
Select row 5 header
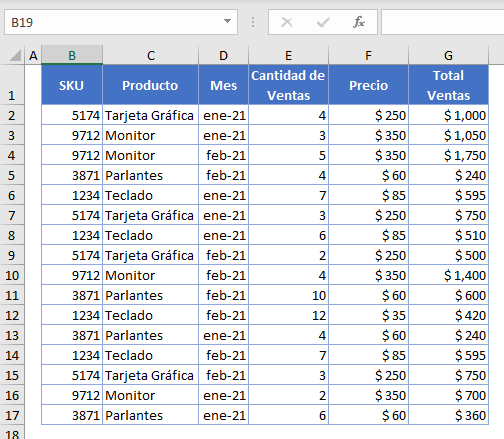(12, 175)
